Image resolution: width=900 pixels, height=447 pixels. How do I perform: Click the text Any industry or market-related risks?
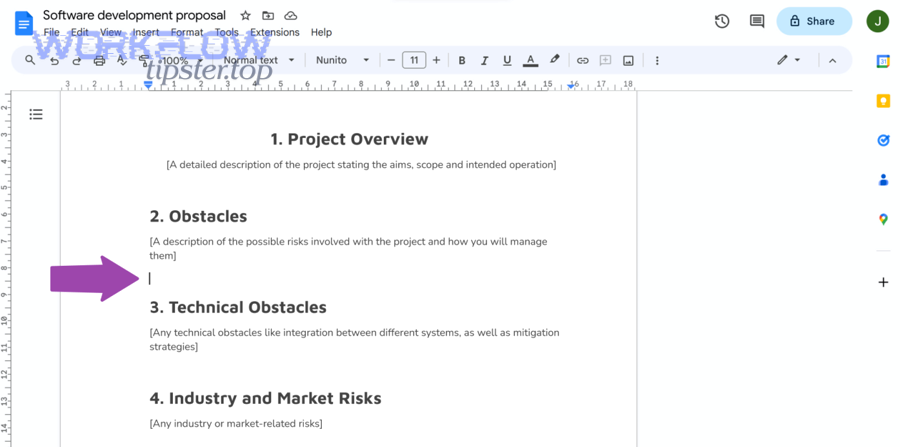pos(236,424)
